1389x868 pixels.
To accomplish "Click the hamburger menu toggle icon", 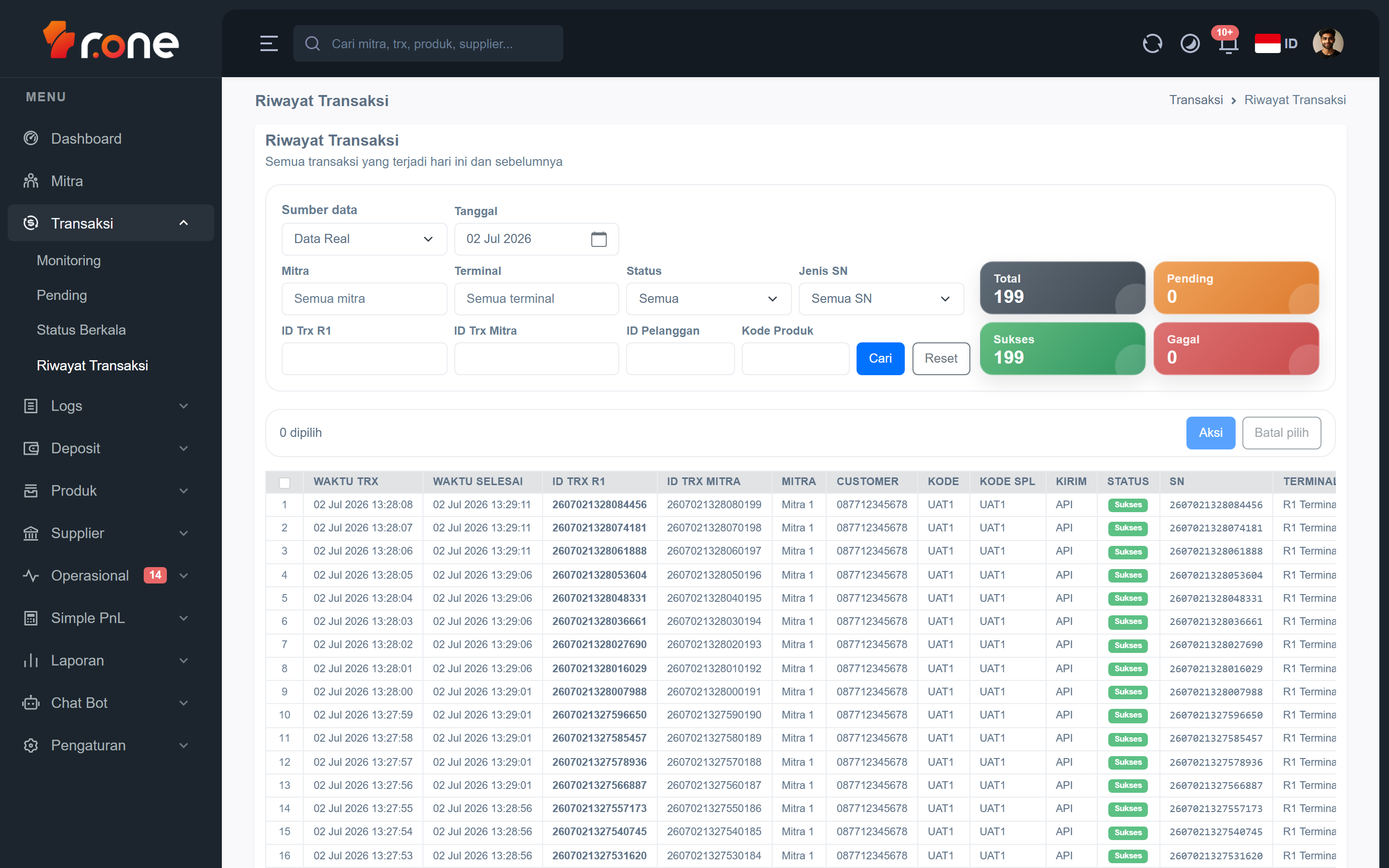I will tap(269, 43).
